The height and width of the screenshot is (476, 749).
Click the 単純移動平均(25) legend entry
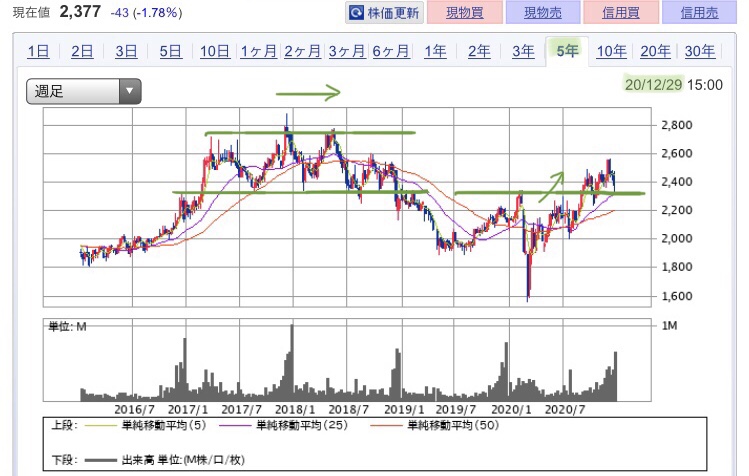[283, 425]
